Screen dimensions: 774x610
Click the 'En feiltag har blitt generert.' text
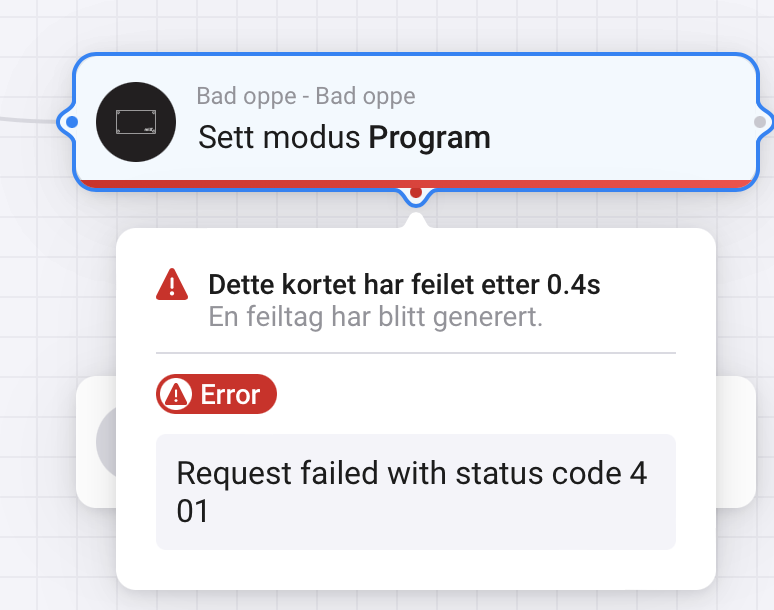pos(375,317)
